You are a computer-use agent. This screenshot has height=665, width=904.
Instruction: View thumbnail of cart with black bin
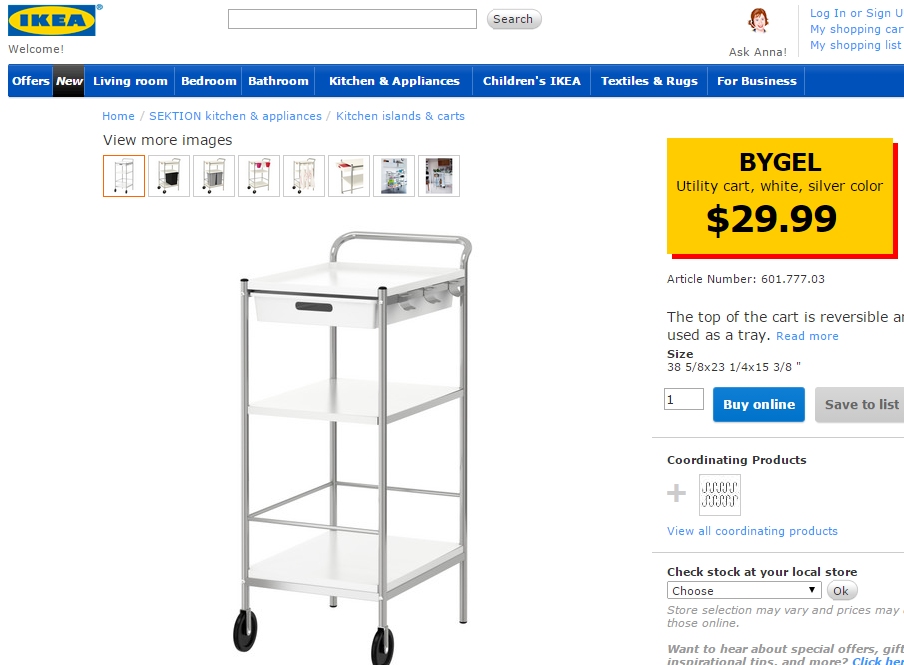pos(169,176)
